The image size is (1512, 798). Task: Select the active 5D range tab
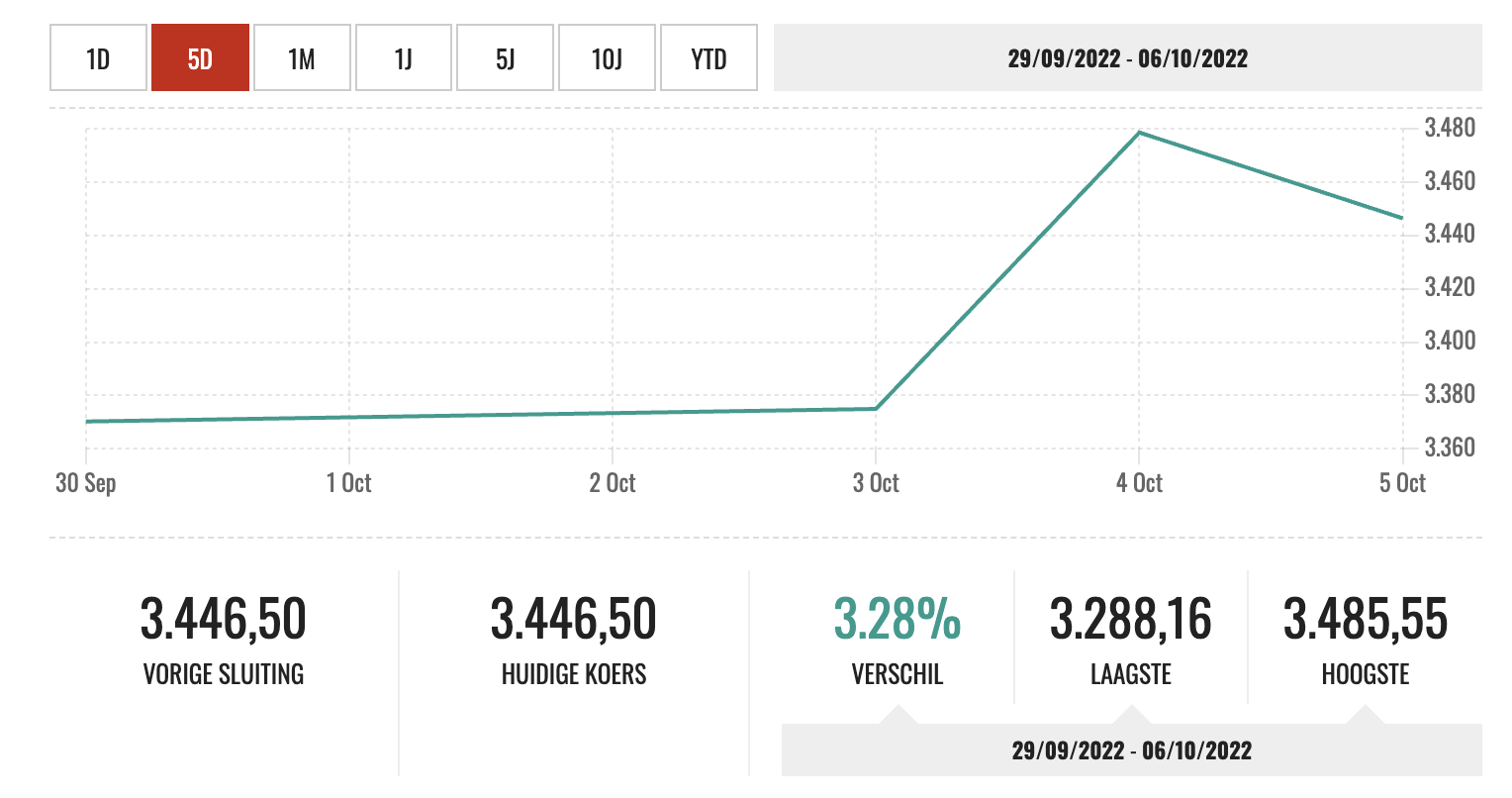tap(200, 58)
